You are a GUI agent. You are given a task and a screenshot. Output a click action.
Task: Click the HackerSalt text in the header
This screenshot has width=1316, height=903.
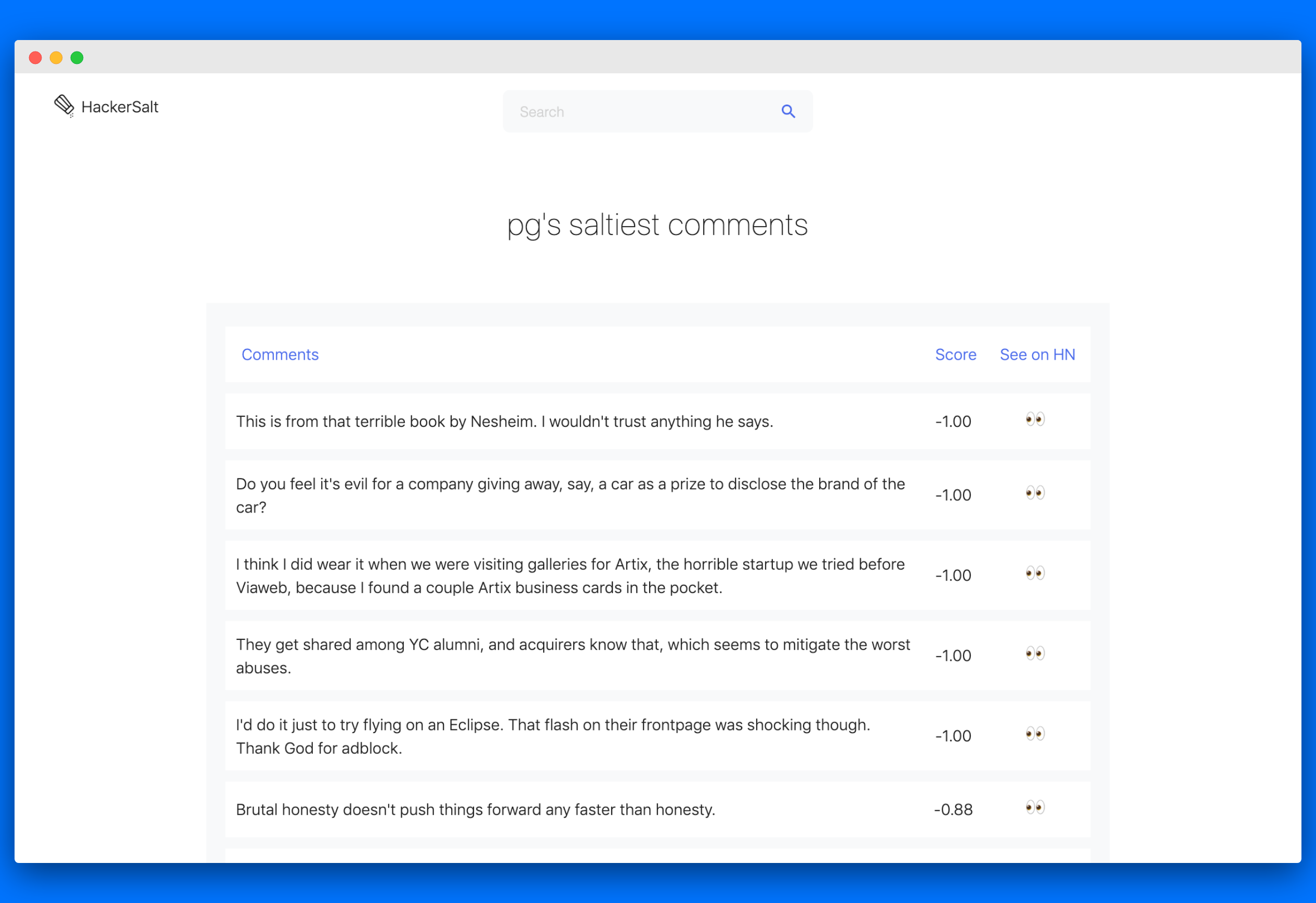120,107
